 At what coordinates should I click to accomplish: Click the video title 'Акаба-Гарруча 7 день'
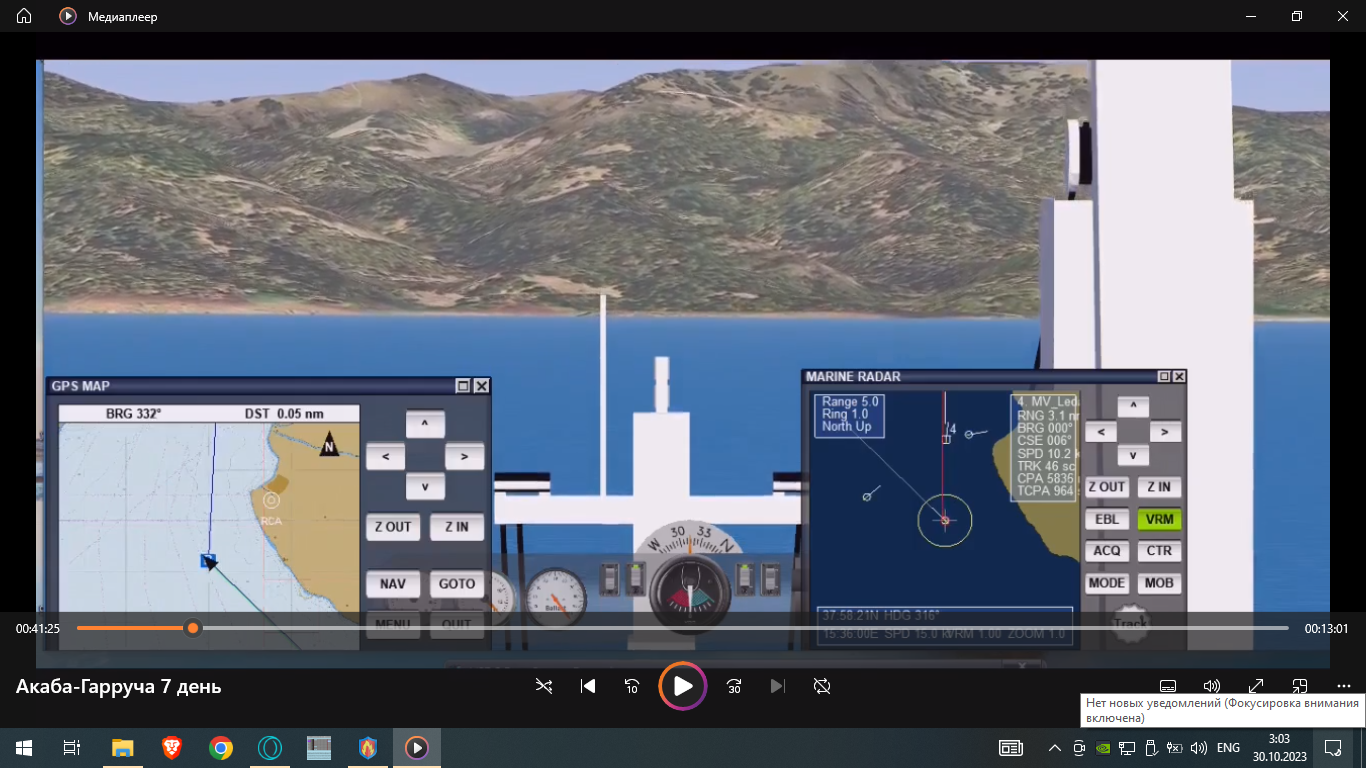point(119,686)
